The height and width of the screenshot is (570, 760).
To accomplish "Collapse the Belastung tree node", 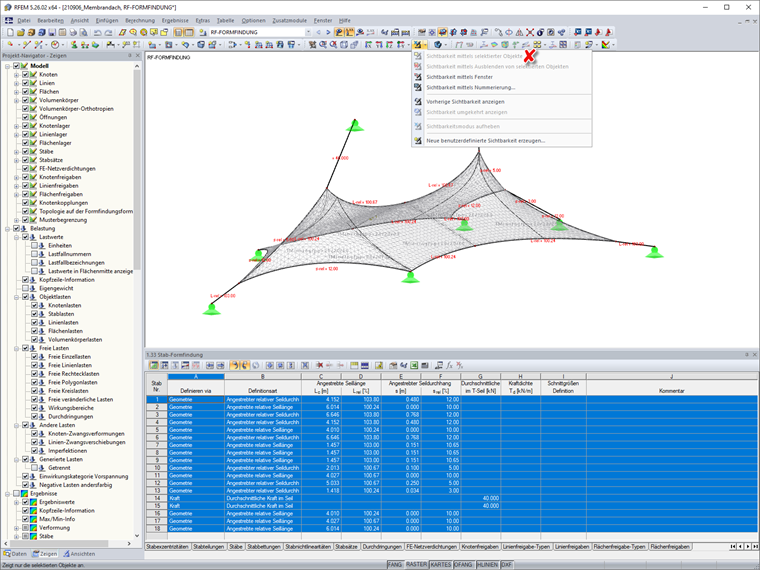I will point(8,228).
